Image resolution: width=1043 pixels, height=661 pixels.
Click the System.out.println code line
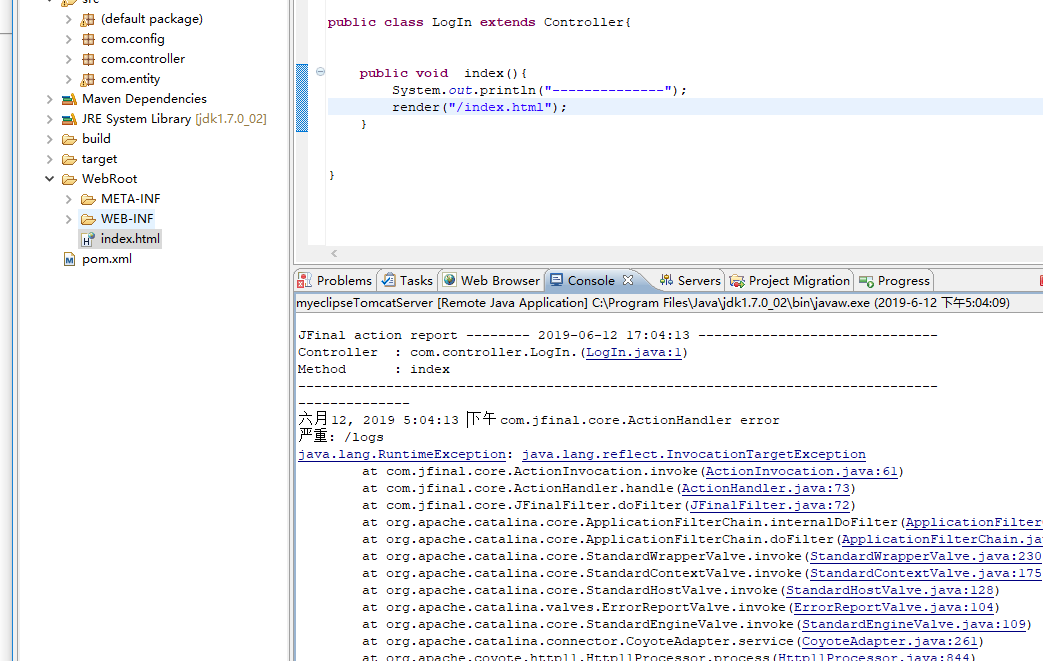539,90
